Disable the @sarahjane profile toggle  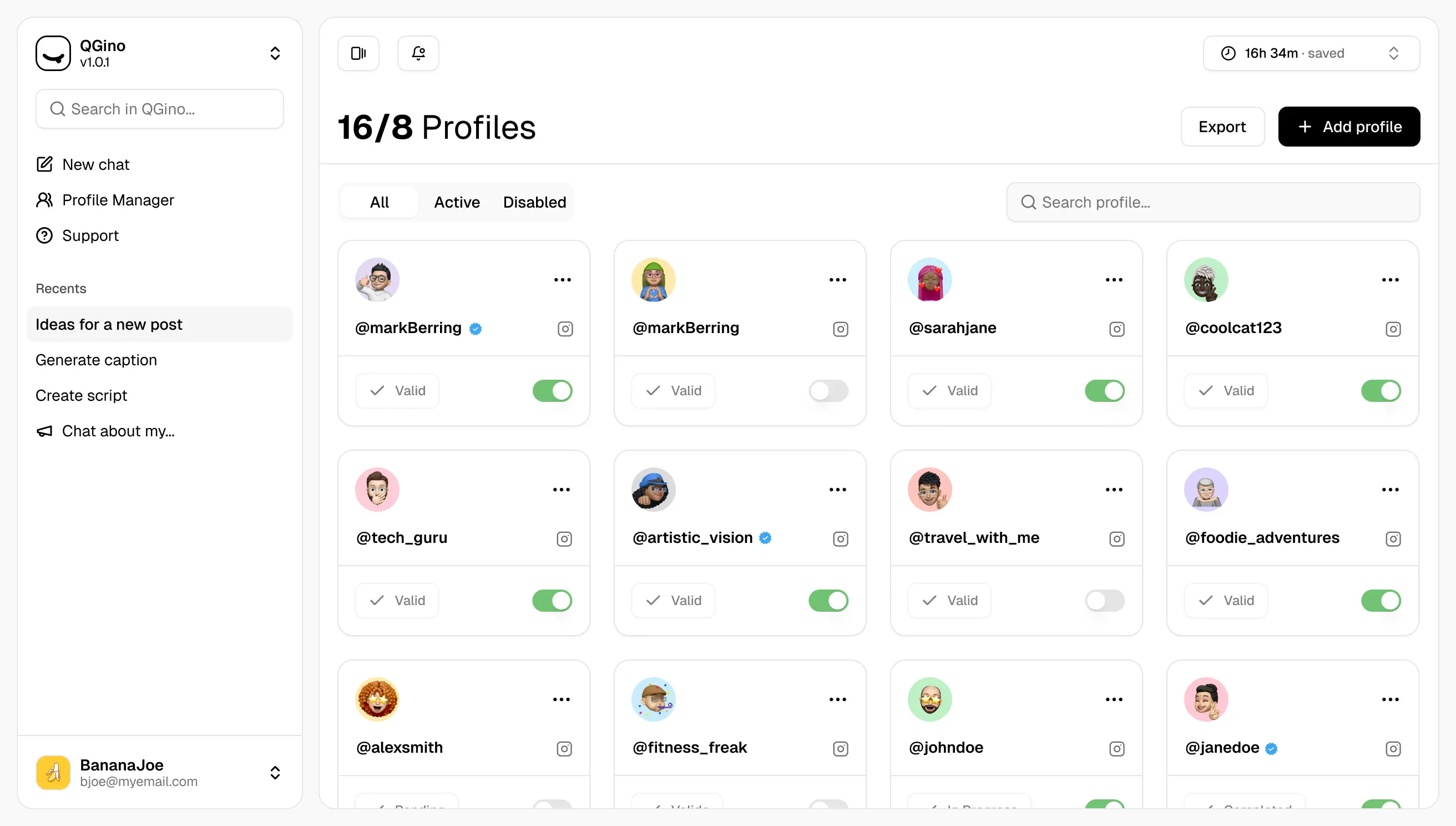pyautogui.click(x=1104, y=391)
